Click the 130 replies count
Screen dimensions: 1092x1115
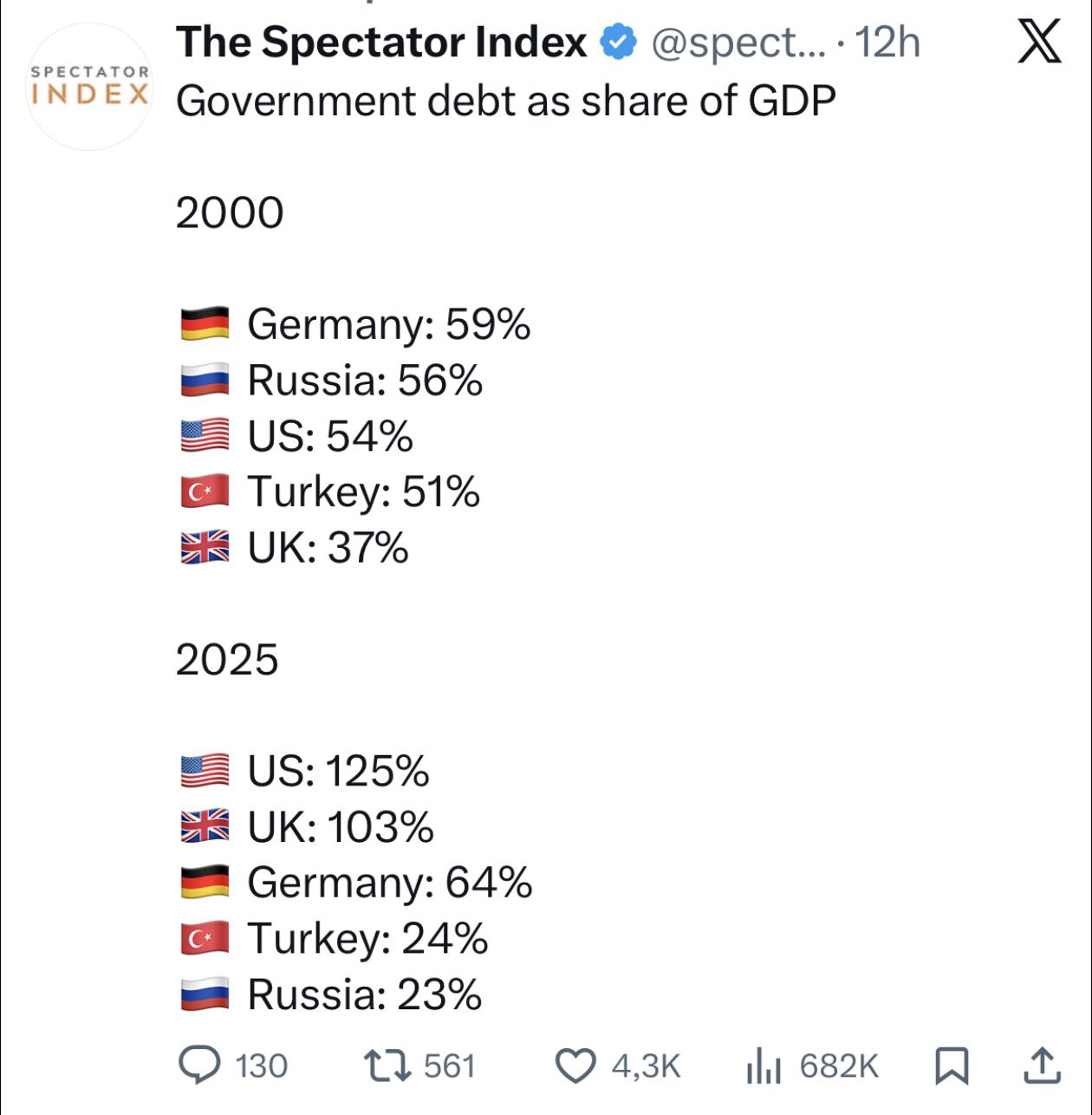[261, 1066]
